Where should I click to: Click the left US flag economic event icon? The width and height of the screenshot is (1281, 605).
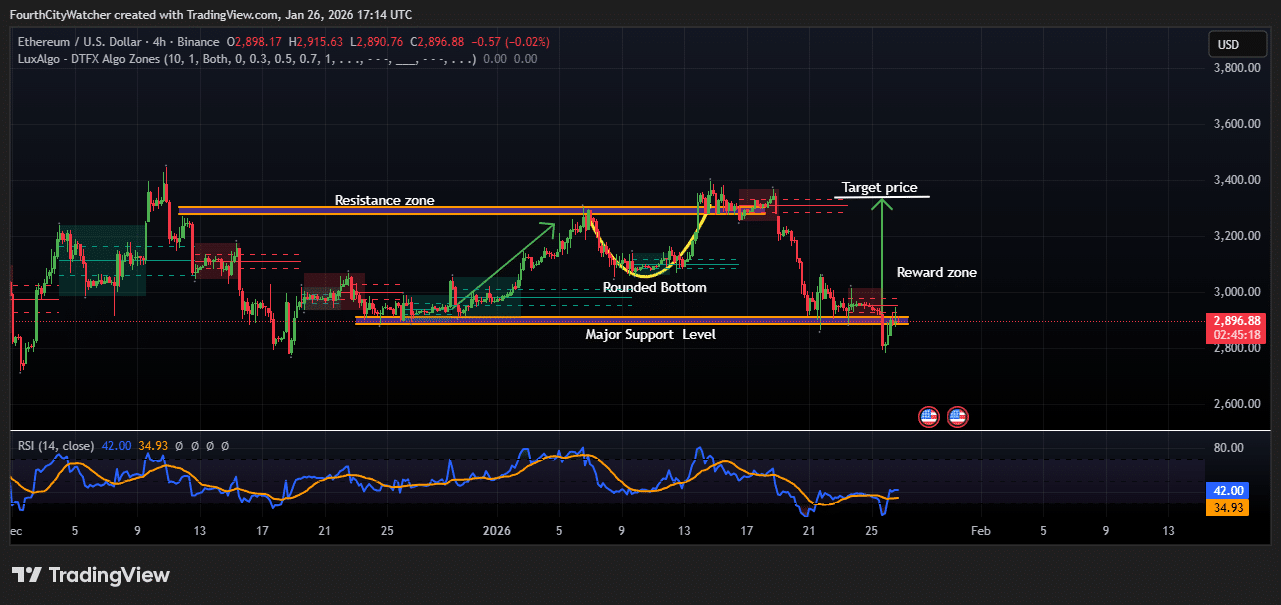pos(929,416)
